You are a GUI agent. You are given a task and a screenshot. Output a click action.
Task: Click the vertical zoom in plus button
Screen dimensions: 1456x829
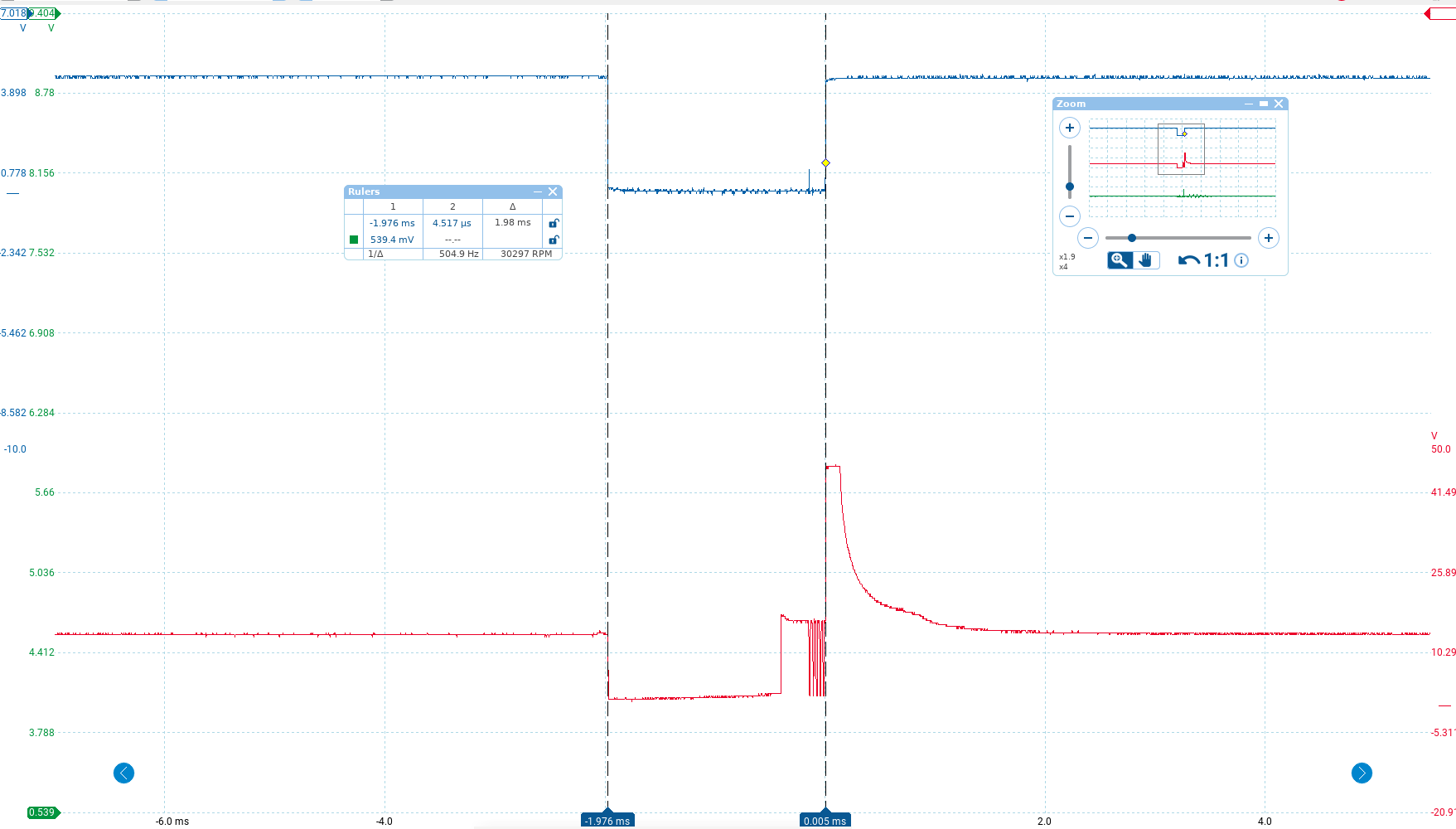pyautogui.click(x=1069, y=128)
